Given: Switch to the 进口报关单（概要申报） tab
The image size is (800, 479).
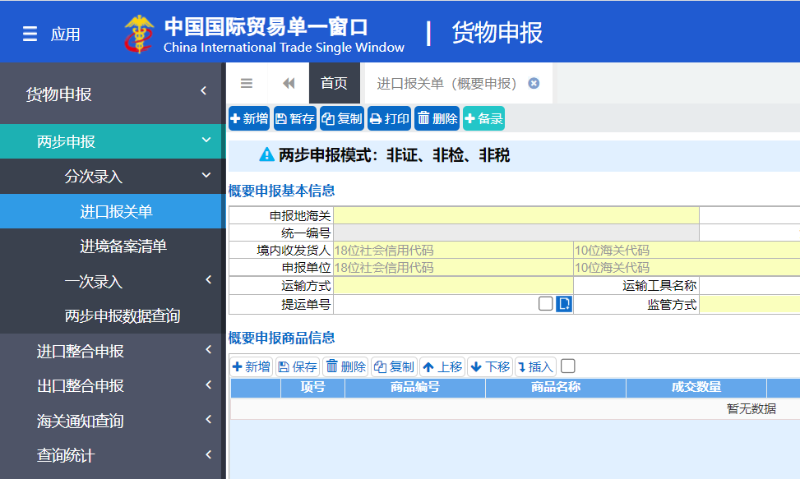Looking at the screenshot, I should tap(447, 83).
